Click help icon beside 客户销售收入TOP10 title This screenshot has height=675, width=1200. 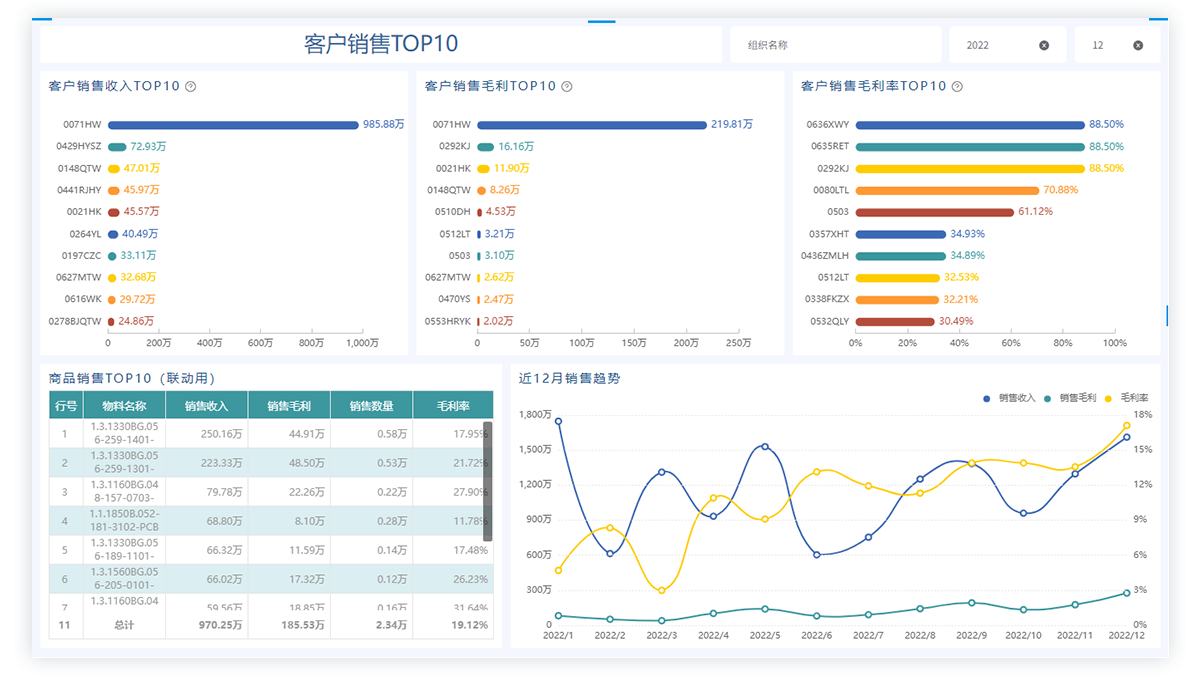pyautogui.click(x=191, y=87)
